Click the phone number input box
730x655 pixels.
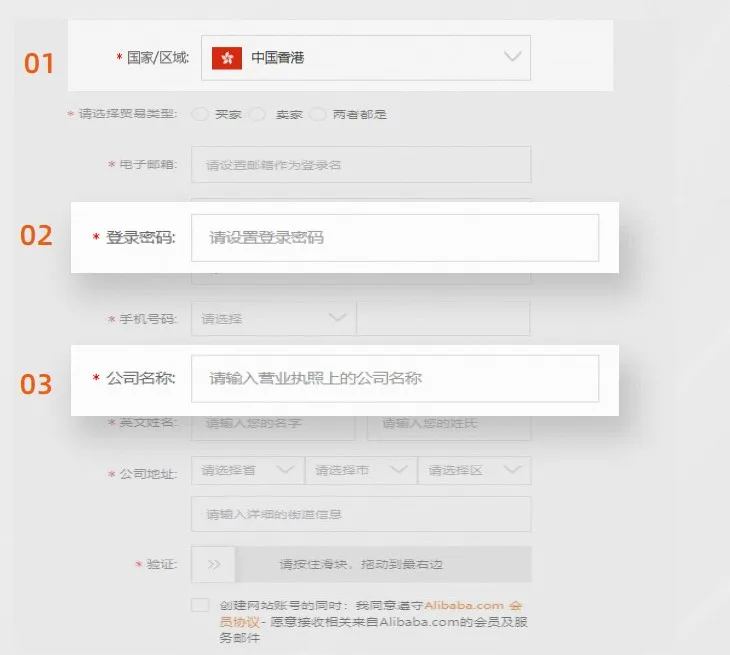pyautogui.click(x=443, y=319)
